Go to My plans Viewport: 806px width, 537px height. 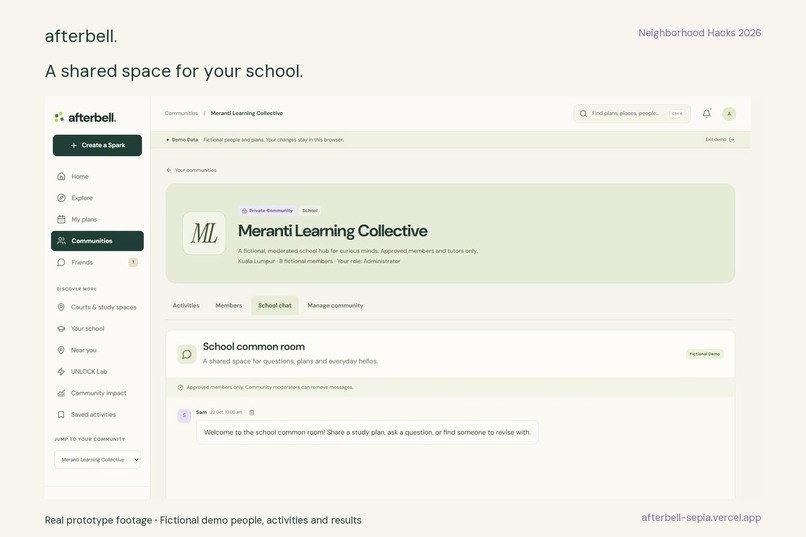click(97, 219)
